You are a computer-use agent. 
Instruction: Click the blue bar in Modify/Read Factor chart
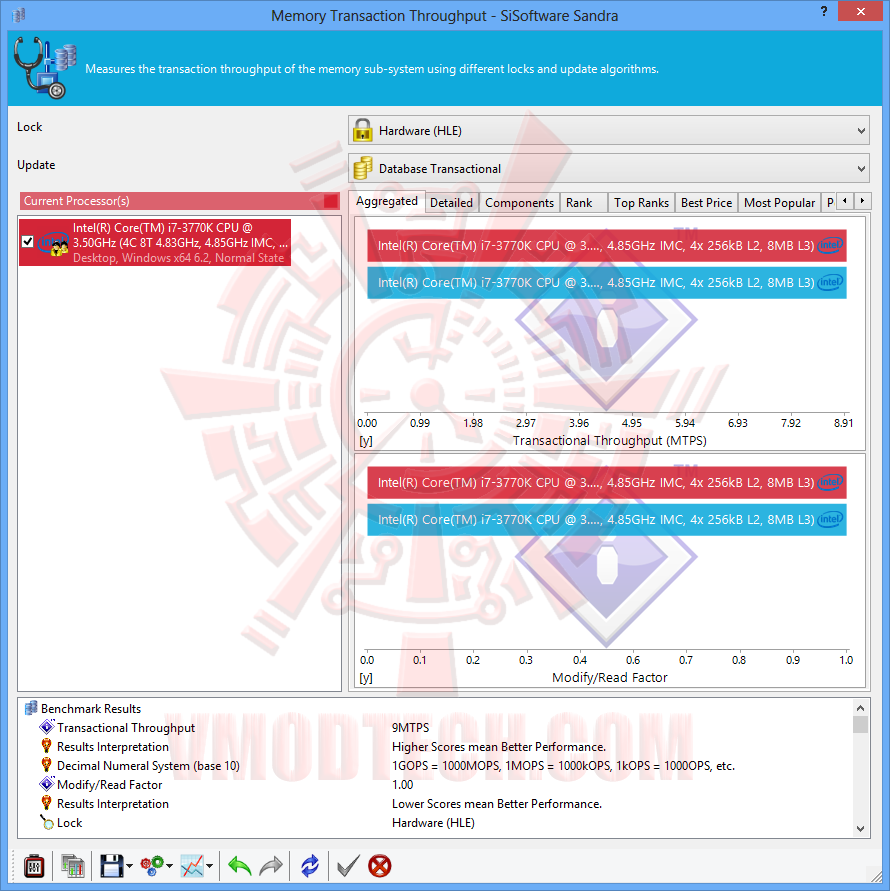(x=606, y=520)
